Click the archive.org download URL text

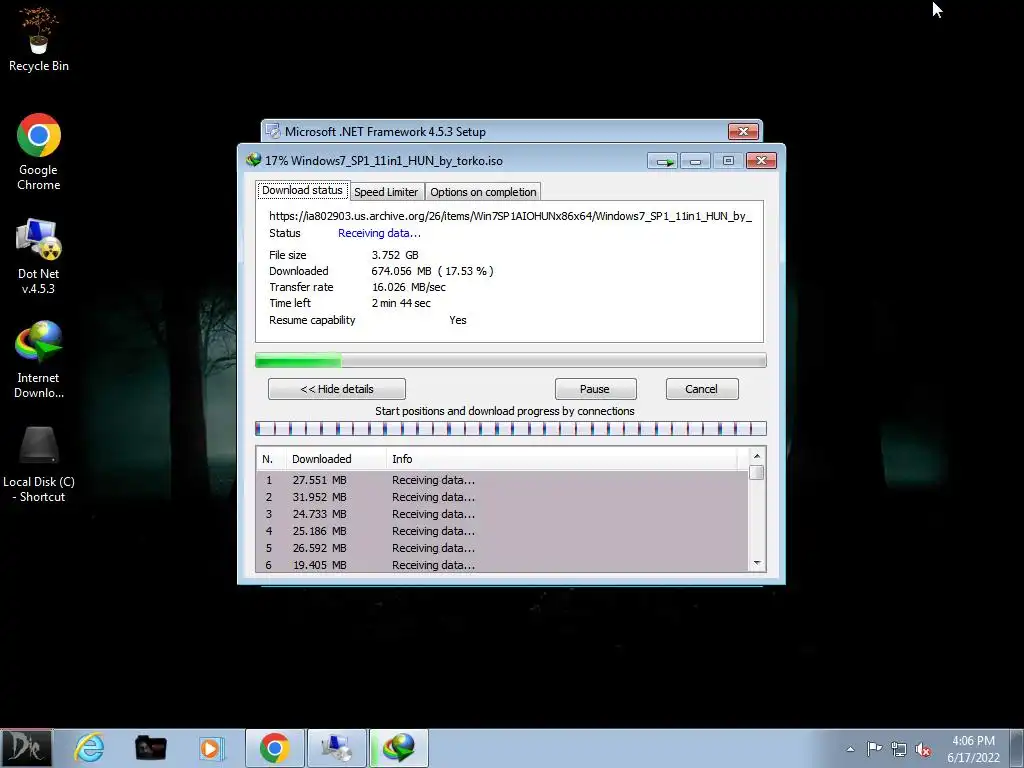(x=510, y=216)
